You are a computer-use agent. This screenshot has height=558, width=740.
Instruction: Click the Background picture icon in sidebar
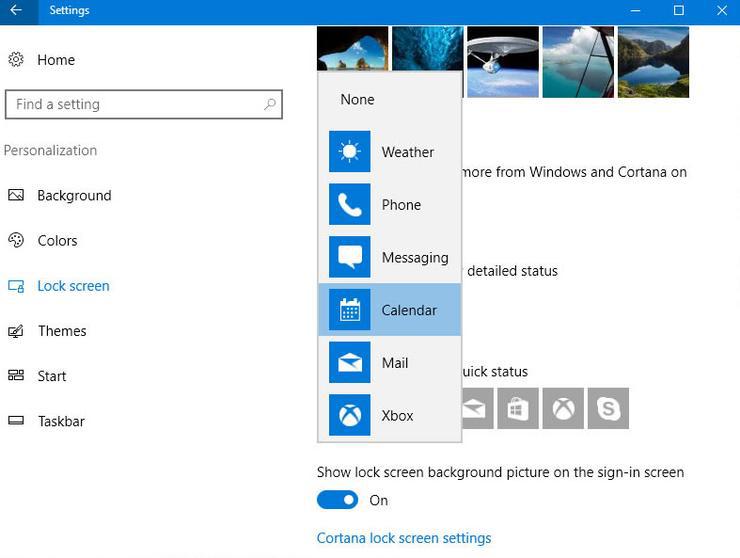(x=16, y=195)
